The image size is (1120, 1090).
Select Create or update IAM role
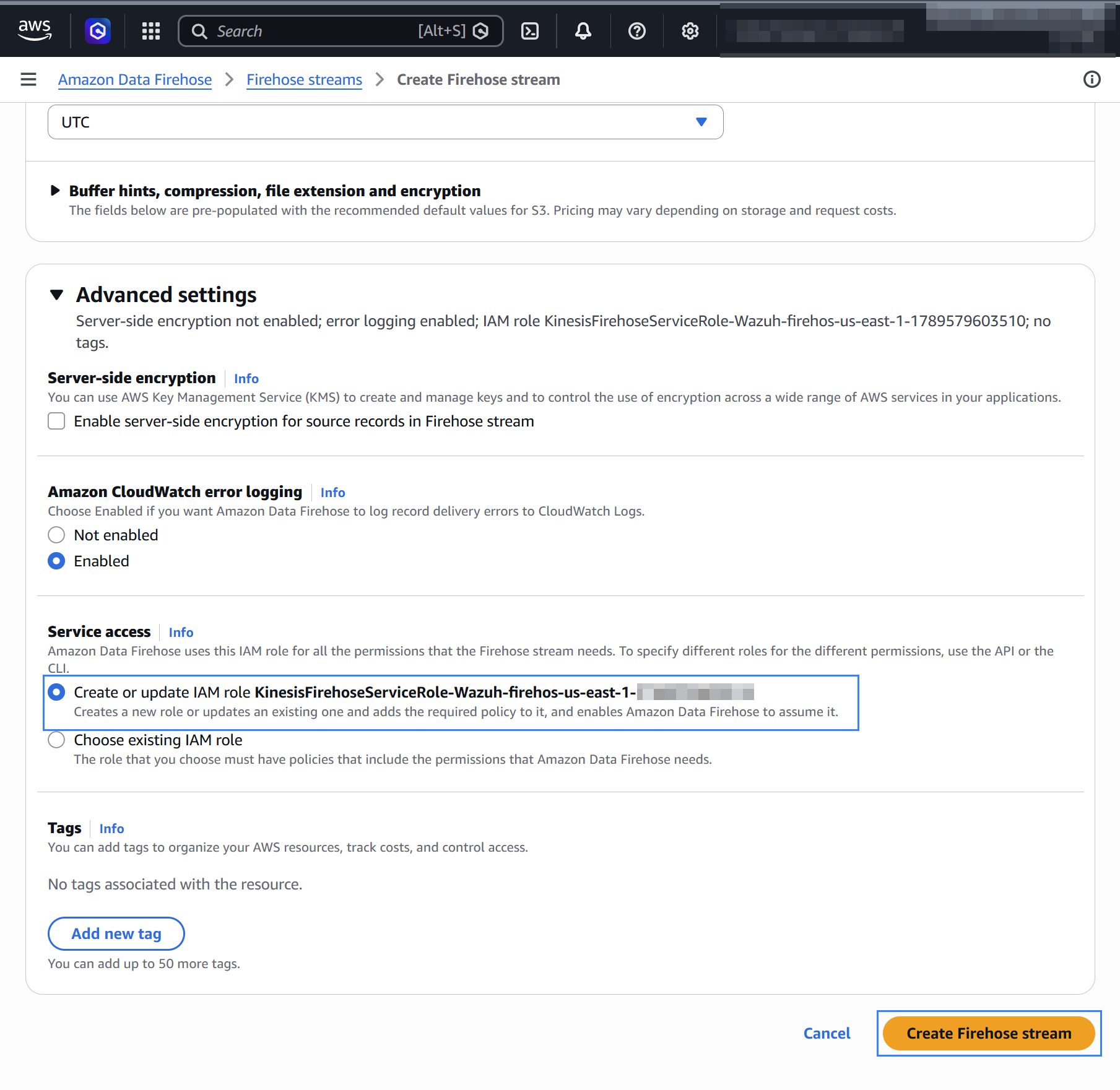[x=56, y=692]
